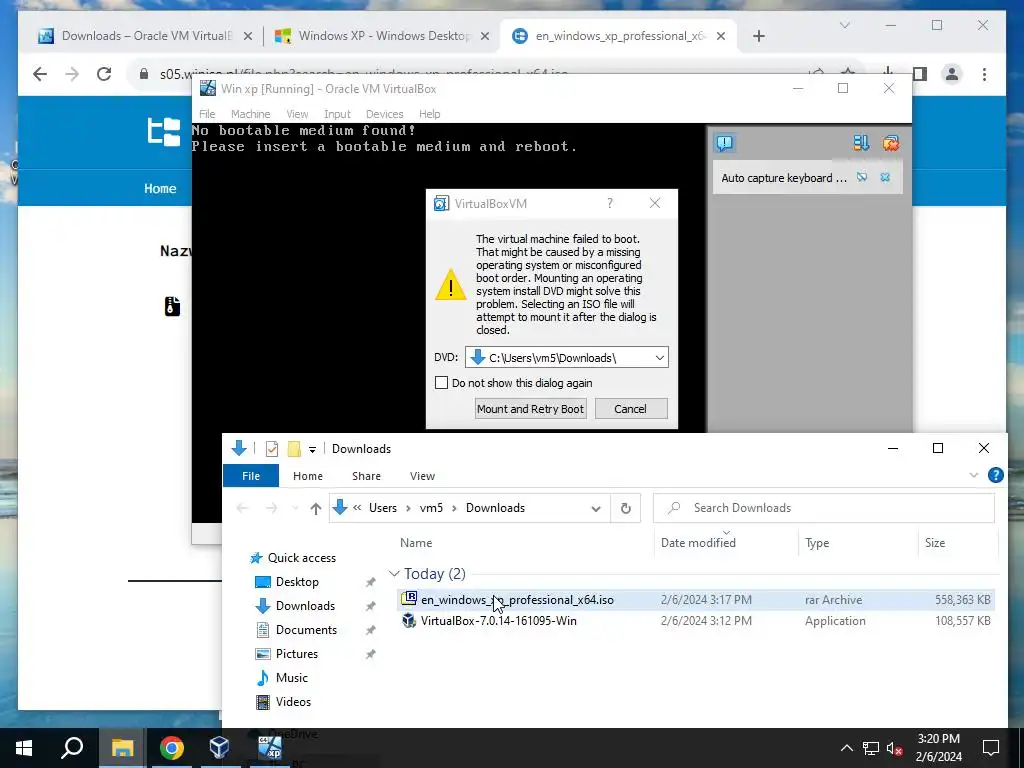The image size is (1024, 768).
Task: Switch to Downloads – Oracle VM VirtualBox Chrome tab
Action: point(144,36)
